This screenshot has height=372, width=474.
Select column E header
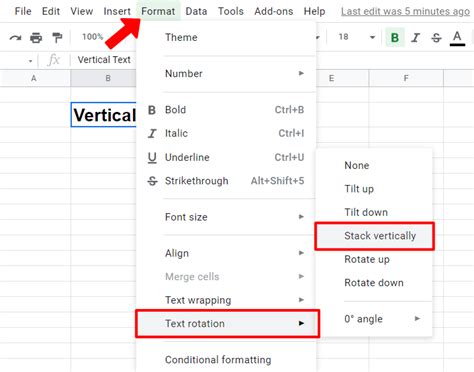[342, 78]
